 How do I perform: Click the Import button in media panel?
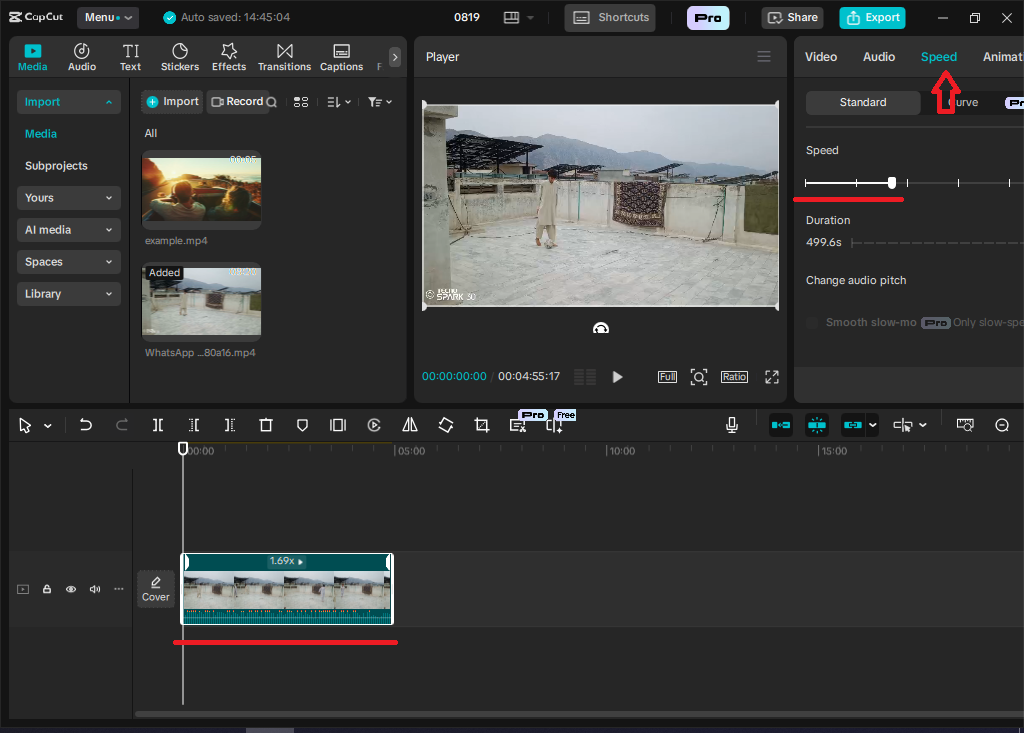pyautogui.click(x=172, y=101)
